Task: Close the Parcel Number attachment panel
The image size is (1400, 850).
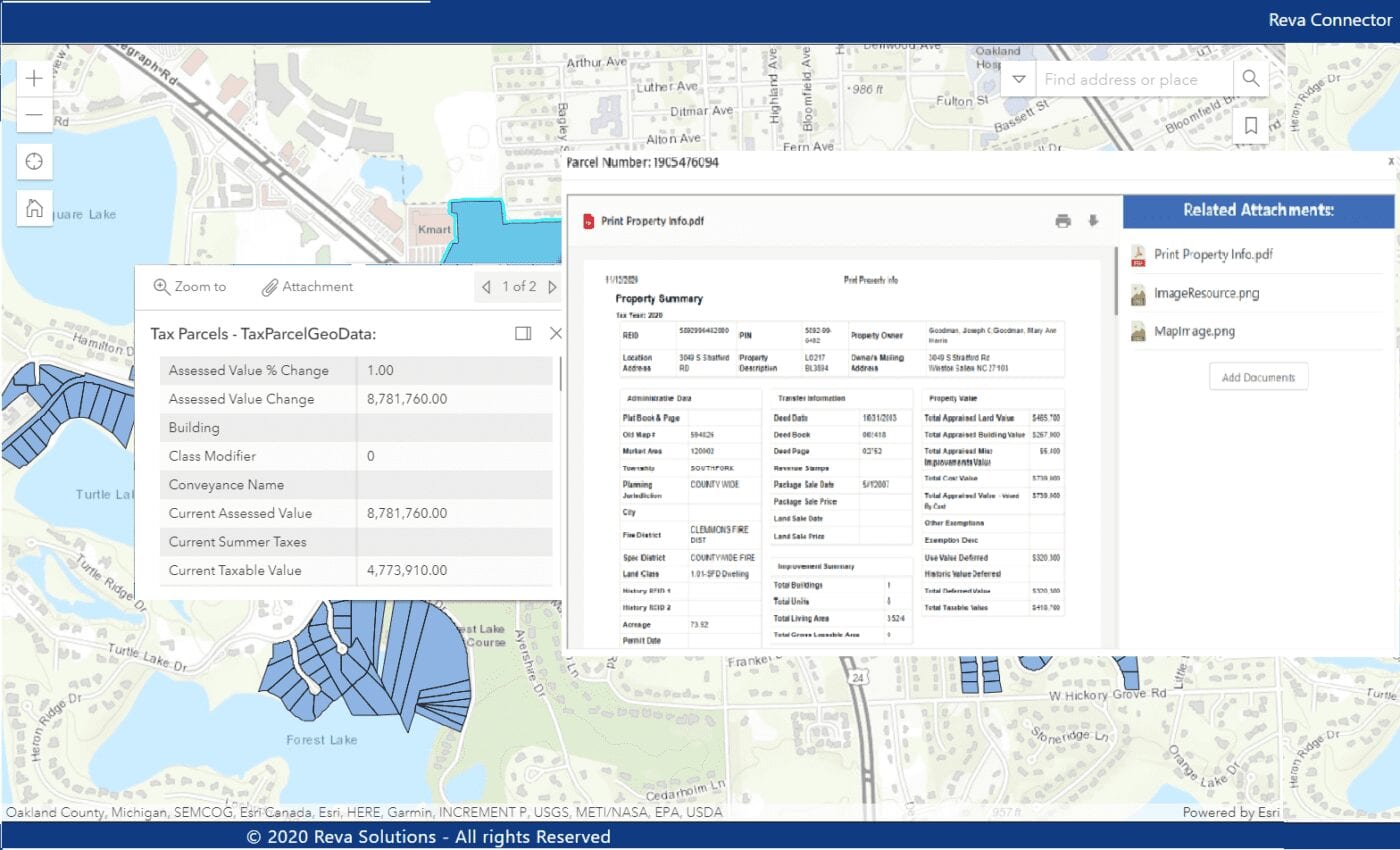Action: click(1390, 160)
